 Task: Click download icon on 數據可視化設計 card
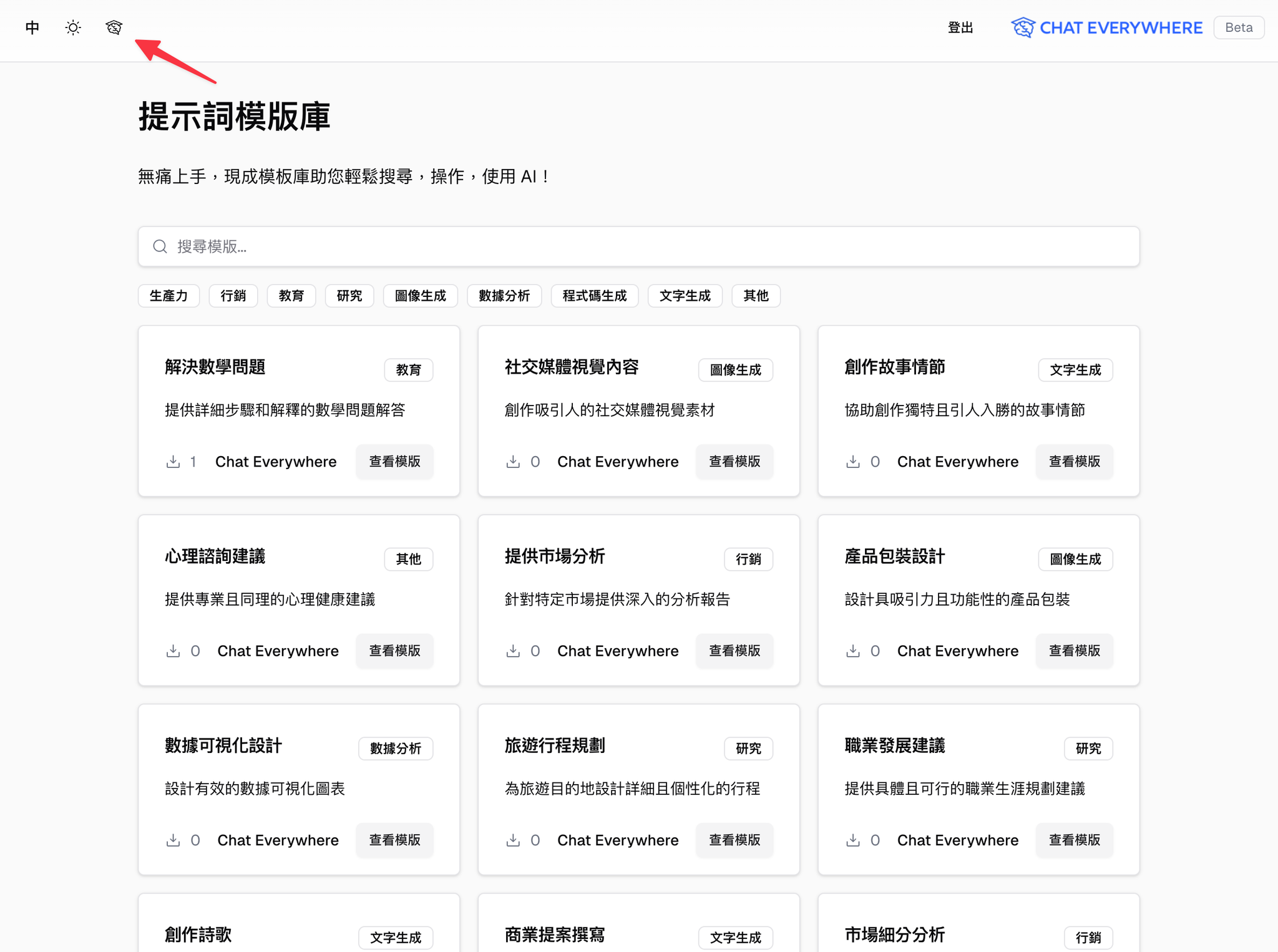[173, 840]
